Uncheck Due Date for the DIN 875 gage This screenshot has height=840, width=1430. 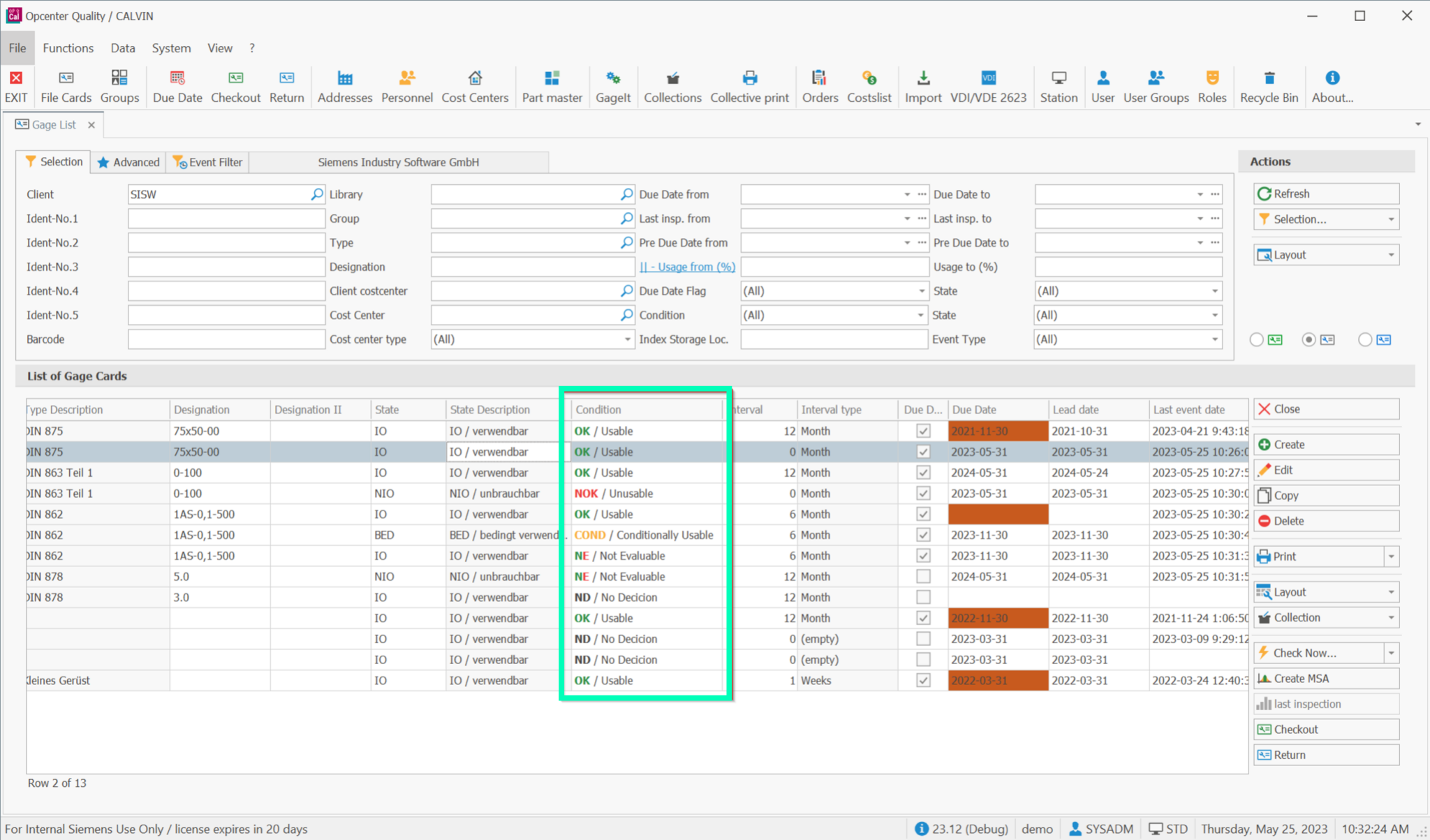[x=923, y=431]
